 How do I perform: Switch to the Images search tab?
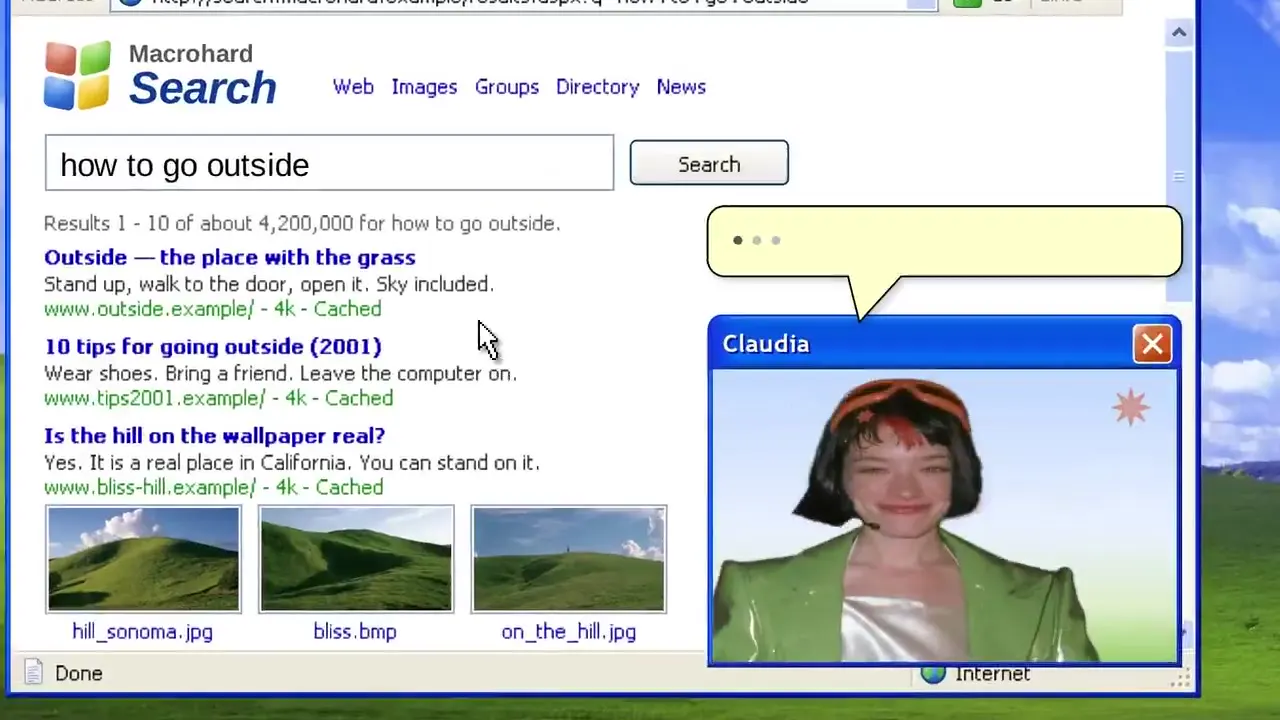(424, 87)
